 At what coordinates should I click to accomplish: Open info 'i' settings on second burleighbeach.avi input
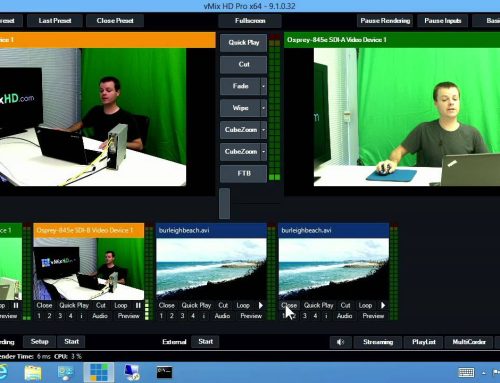point(326,316)
